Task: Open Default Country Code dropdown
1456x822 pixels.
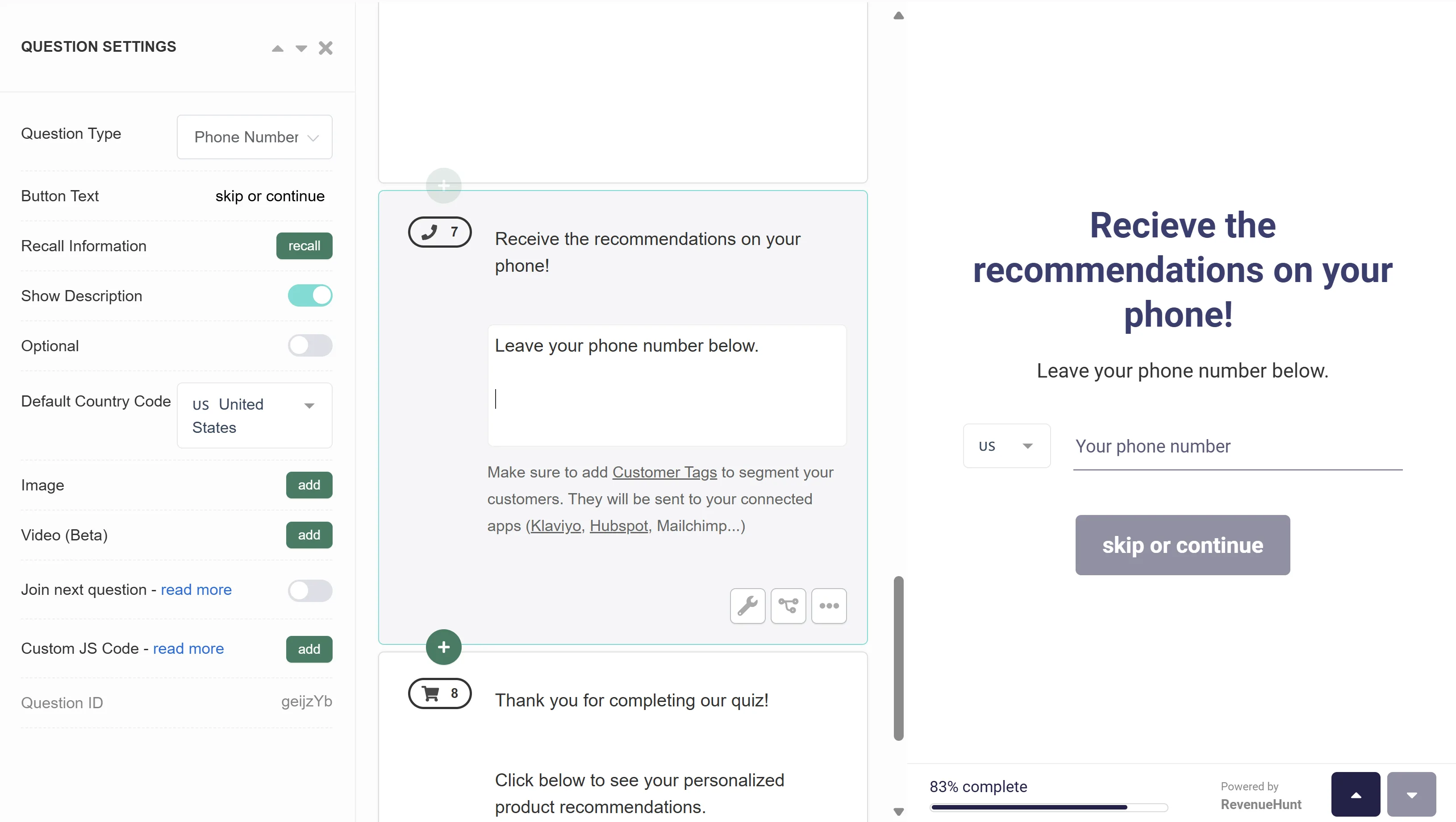Action: 254,415
